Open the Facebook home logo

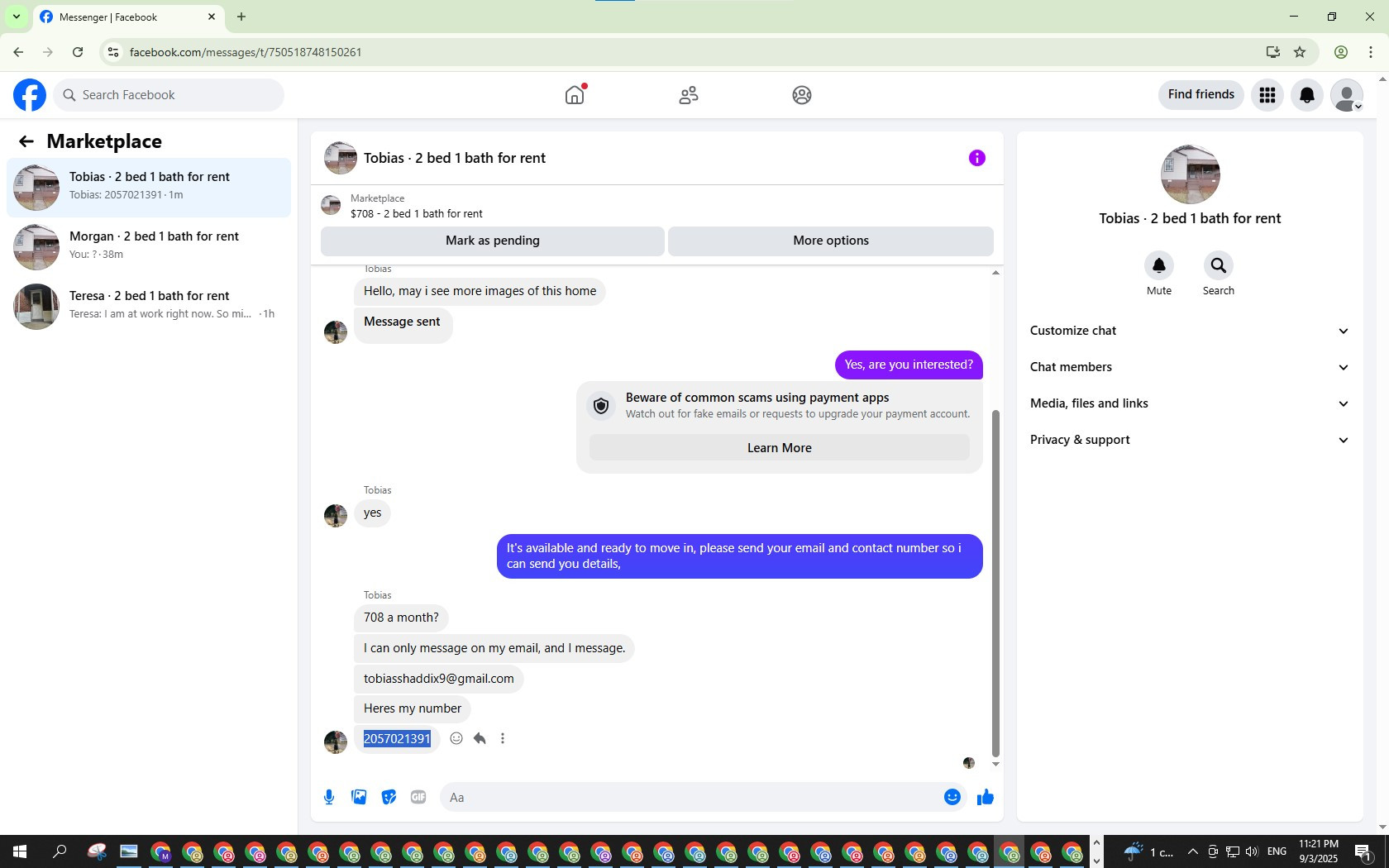30,95
